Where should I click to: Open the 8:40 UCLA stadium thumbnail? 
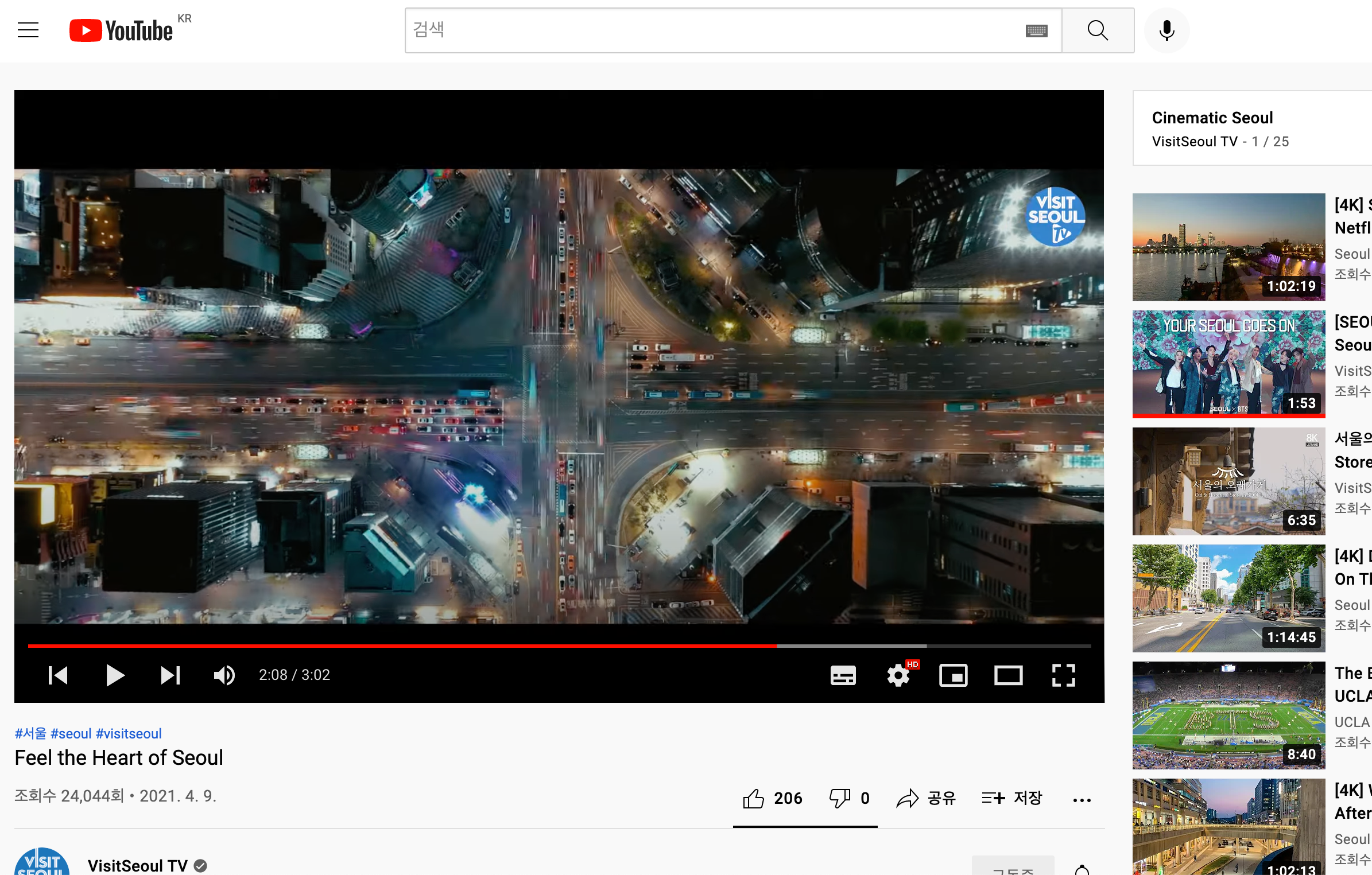point(1229,715)
